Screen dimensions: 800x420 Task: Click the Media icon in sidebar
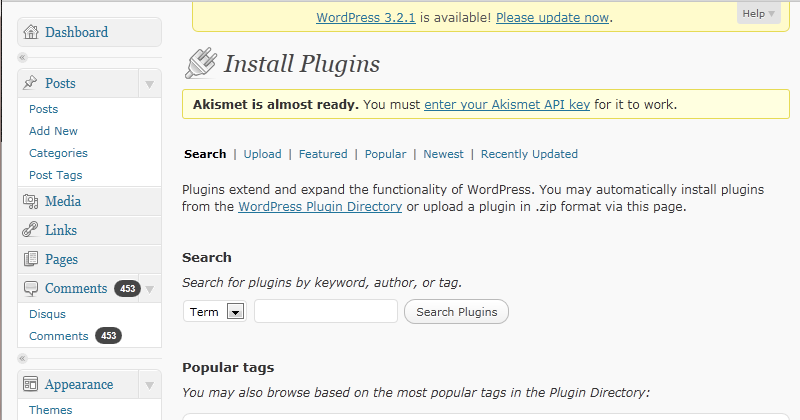tap(30, 202)
